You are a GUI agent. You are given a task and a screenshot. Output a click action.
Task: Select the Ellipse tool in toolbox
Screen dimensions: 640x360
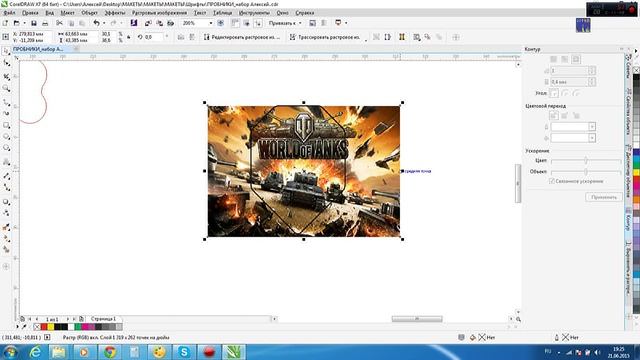(x=6, y=137)
